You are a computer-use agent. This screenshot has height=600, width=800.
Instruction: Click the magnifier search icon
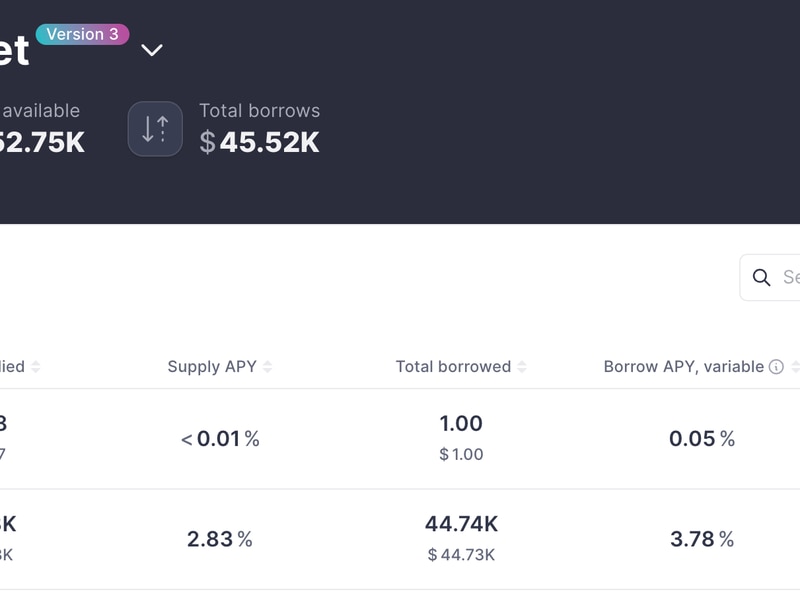pos(762,277)
